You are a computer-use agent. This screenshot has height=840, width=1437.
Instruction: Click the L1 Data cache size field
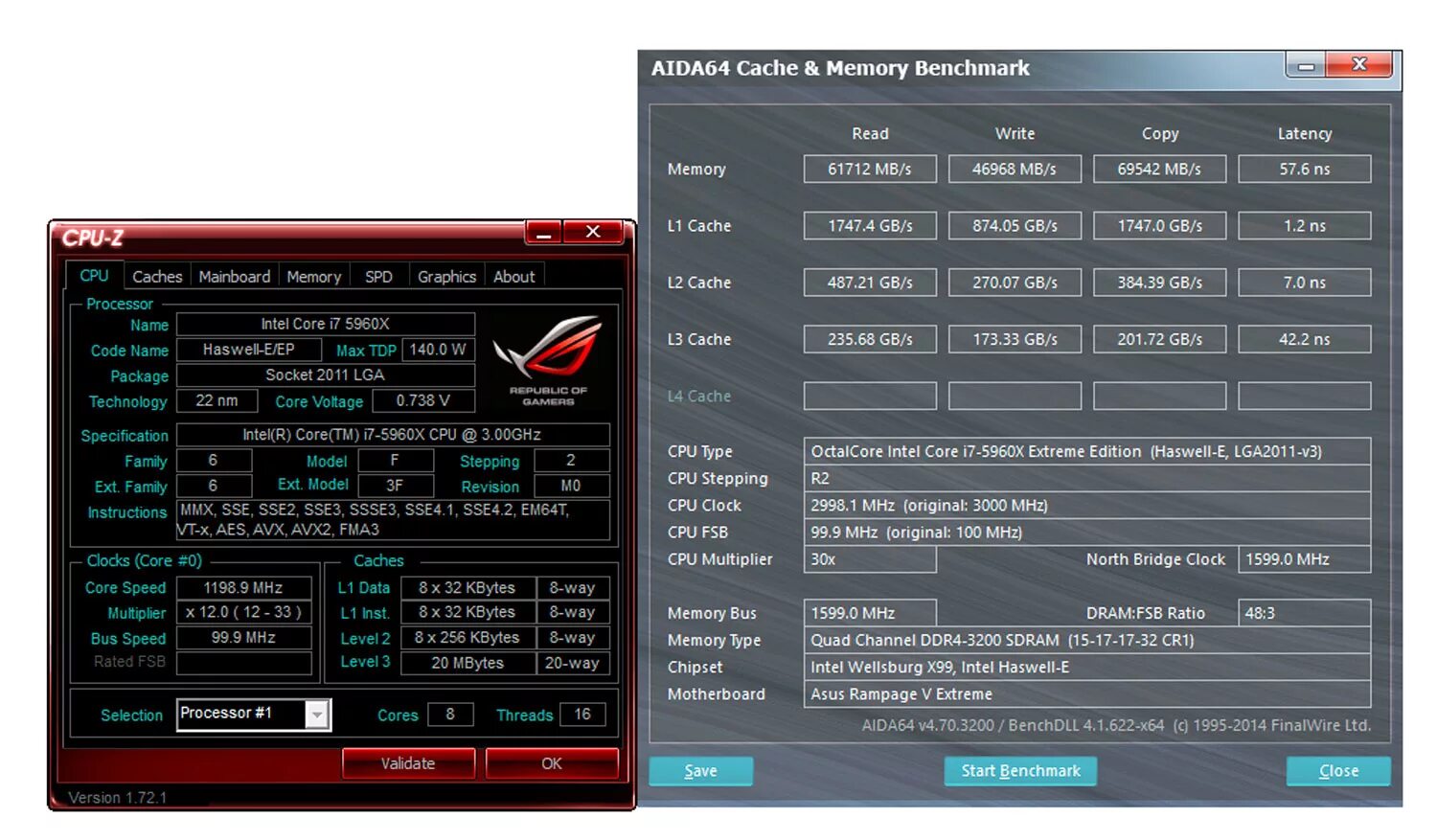pos(468,588)
